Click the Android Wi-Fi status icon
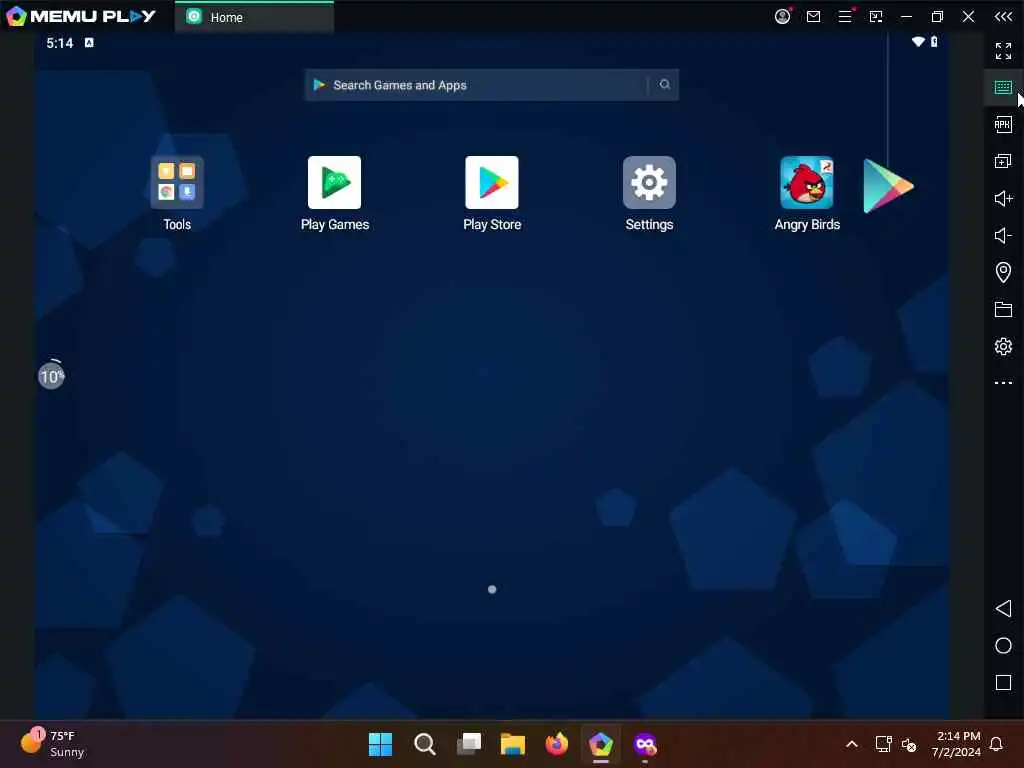Viewport: 1024px width, 768px height. click(x=918, y=42)
